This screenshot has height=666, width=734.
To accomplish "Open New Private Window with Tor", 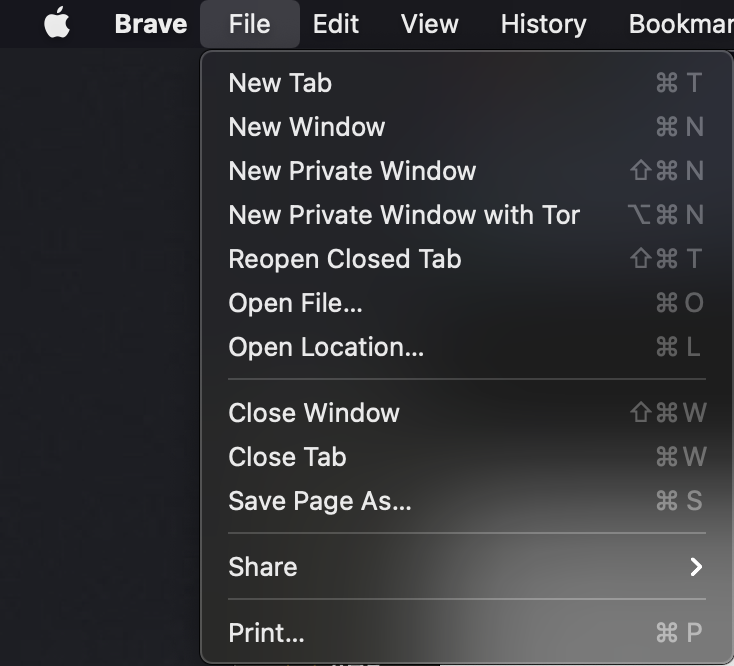I will [x=467, y=215].
